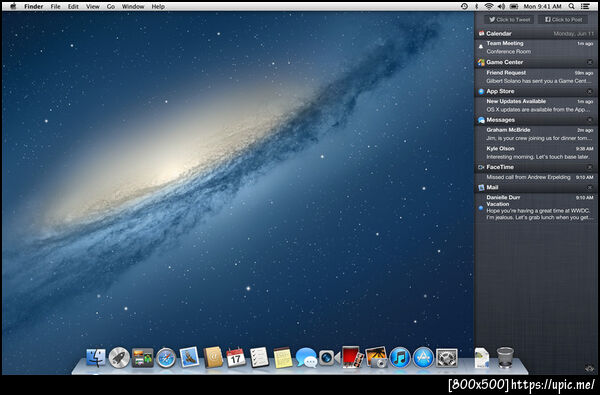Dismiss Messages notifications with X
The width and height of the screenshot is (600, 395).
click(590, 120)
